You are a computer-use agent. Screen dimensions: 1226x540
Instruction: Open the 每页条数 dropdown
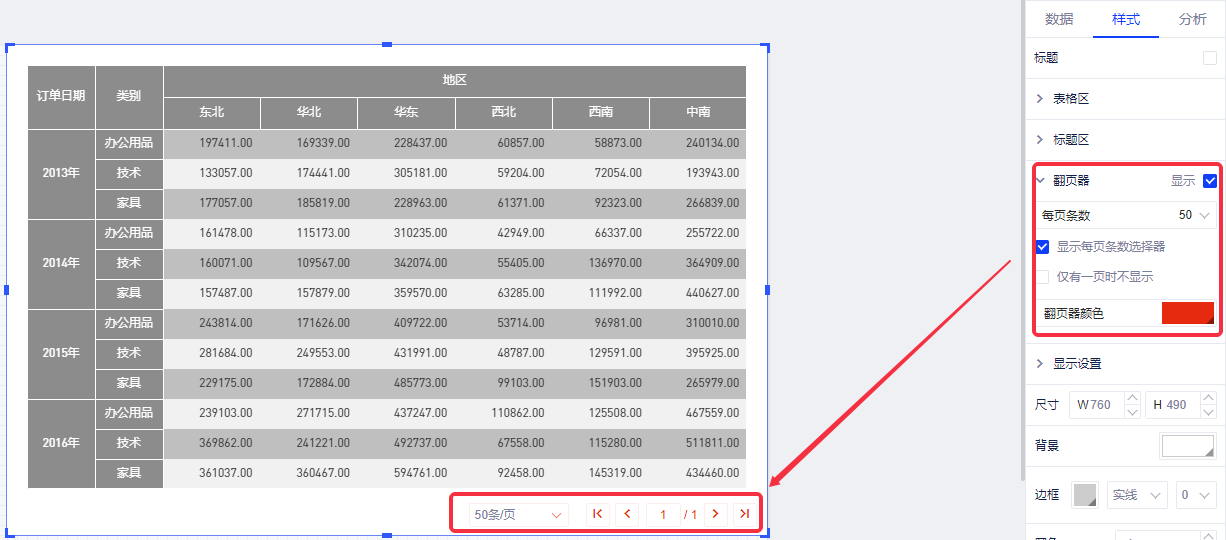tap(1194, 215)
